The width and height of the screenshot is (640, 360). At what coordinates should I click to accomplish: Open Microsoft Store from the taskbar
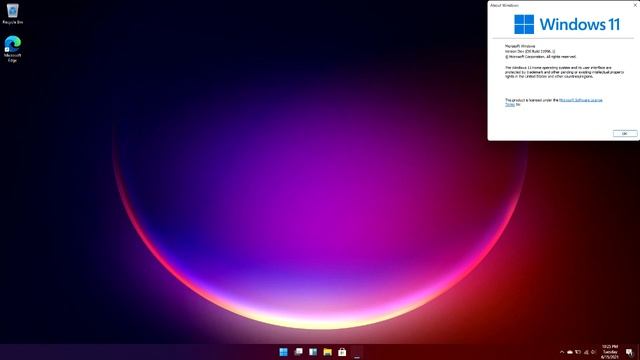tap(342, 352)
